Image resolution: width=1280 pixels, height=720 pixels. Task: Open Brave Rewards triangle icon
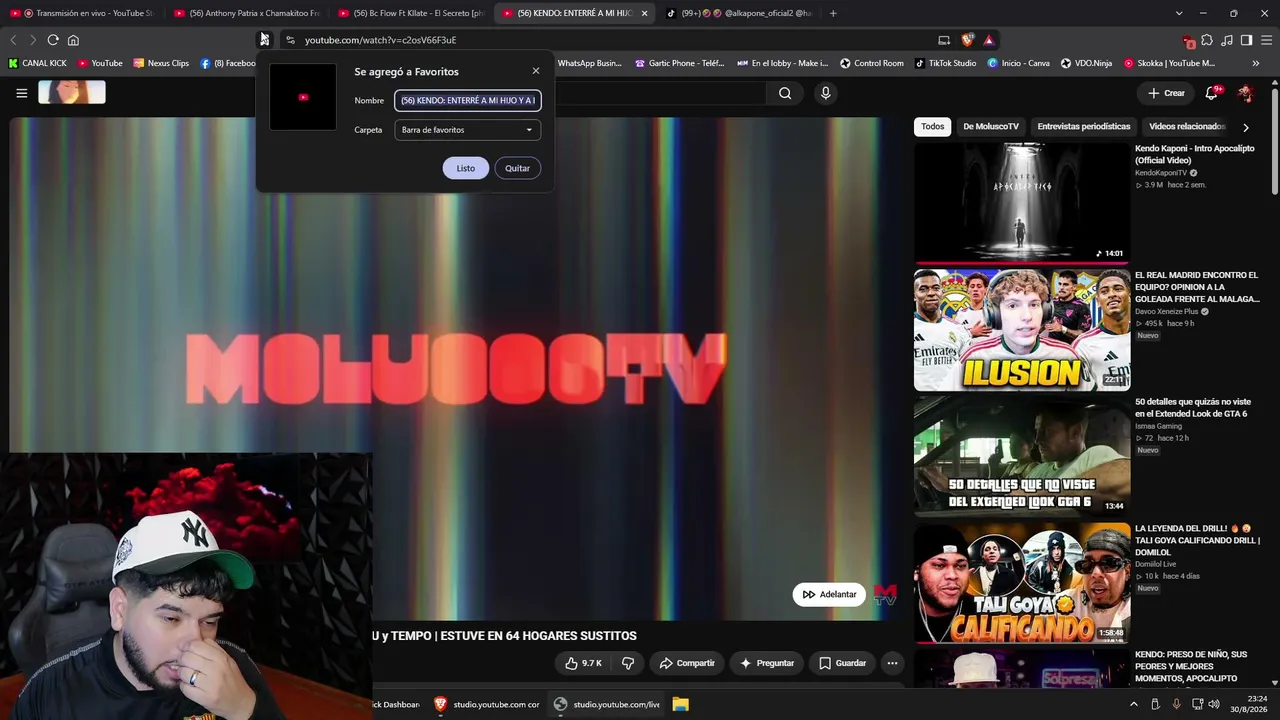(988, 40)
